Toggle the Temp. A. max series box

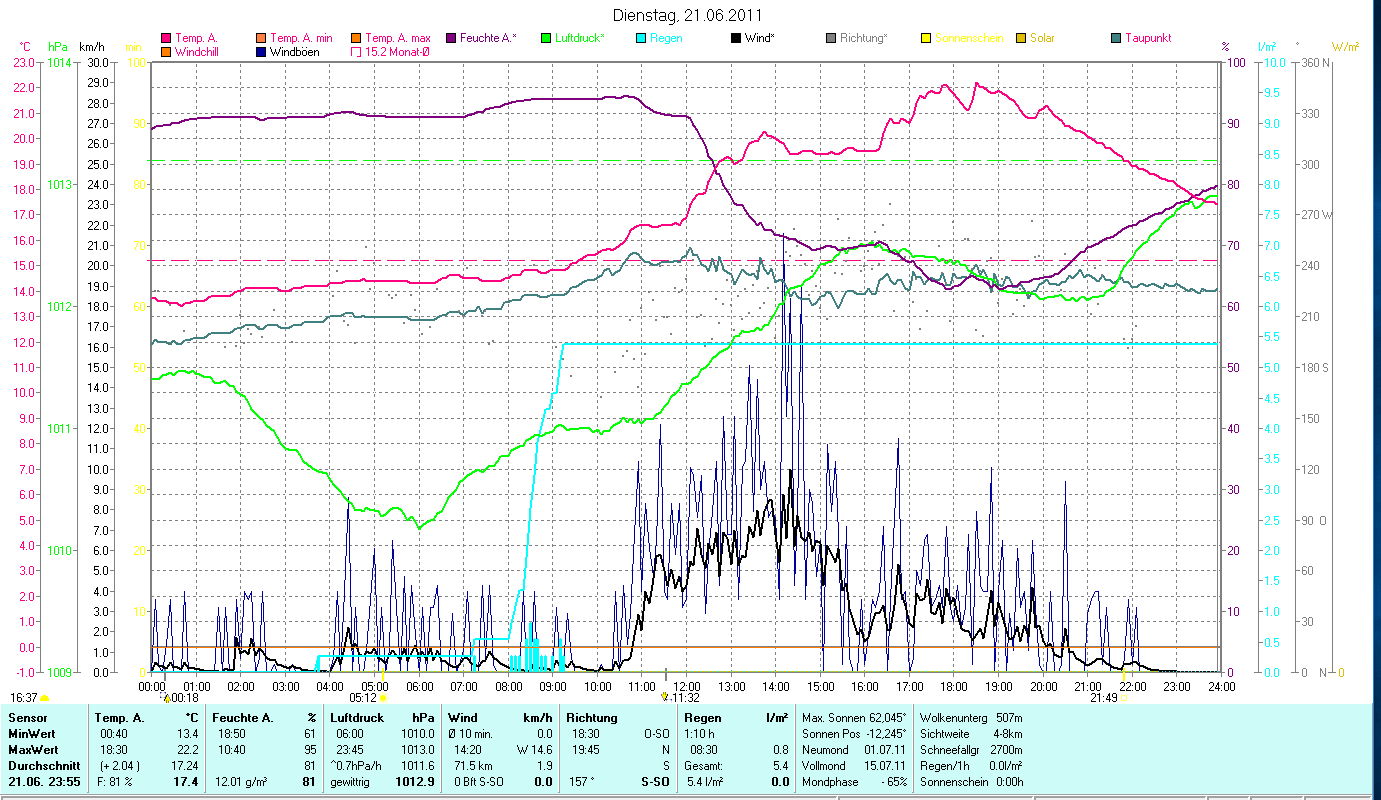(x=355, y=38)
